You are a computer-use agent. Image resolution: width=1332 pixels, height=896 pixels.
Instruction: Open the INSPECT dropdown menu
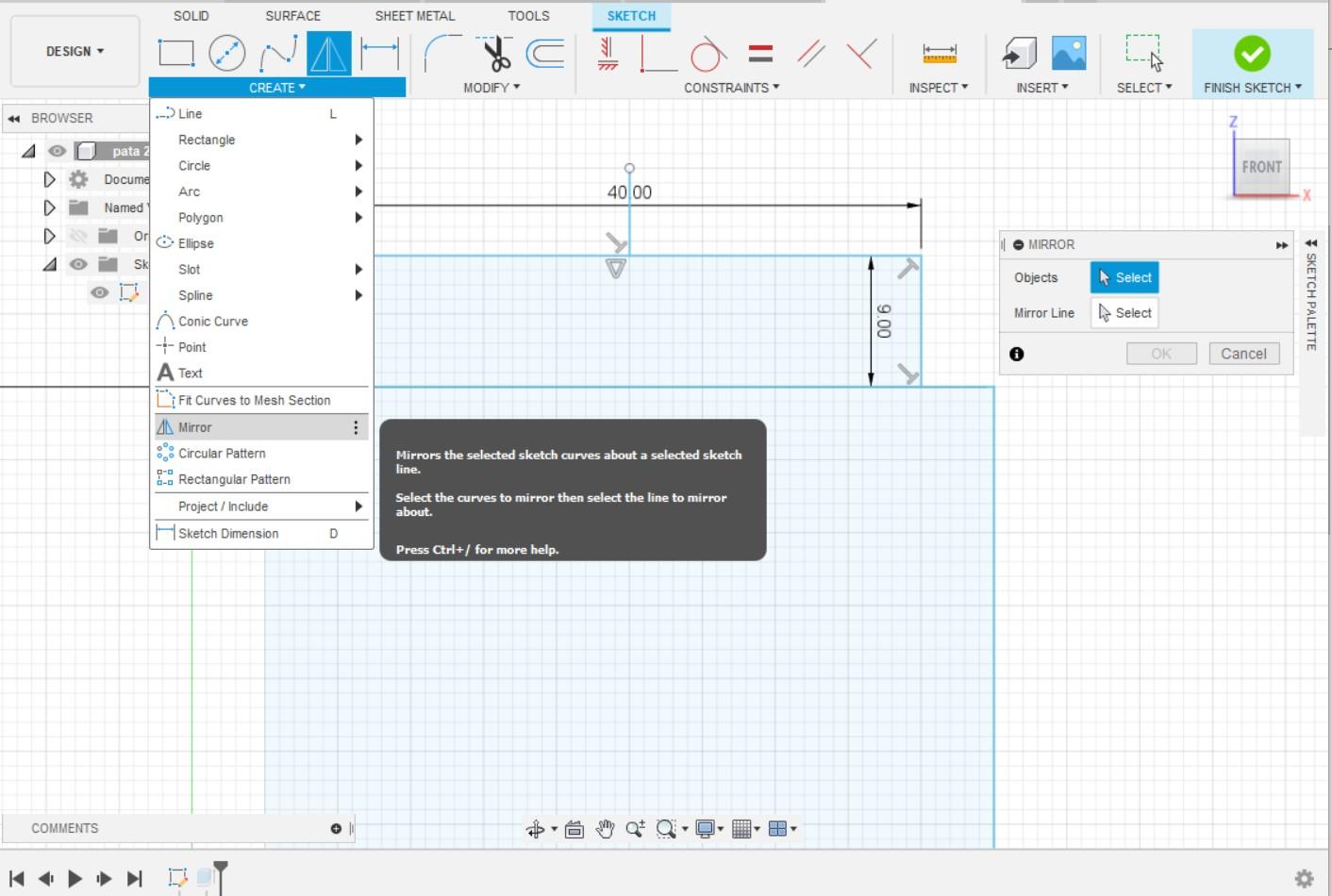coord(939,88)
